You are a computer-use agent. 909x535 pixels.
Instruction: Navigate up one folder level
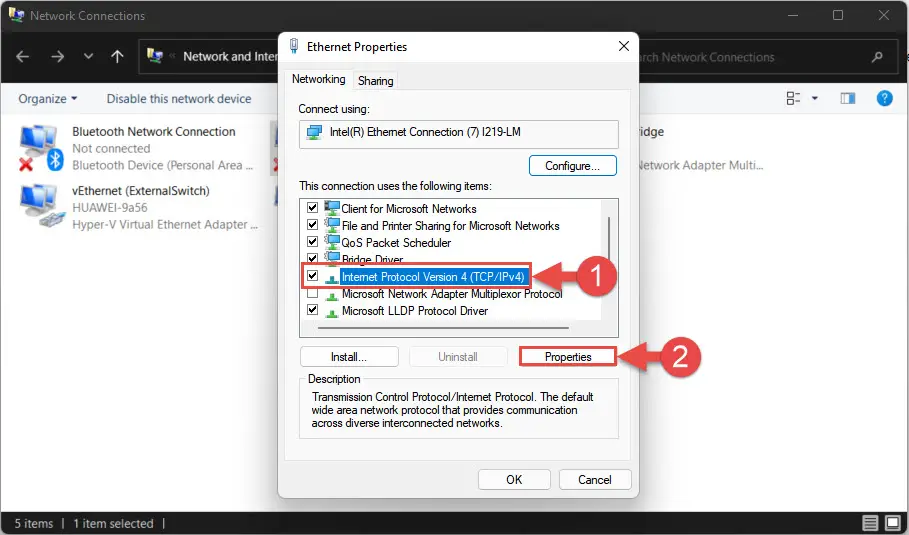117,56
